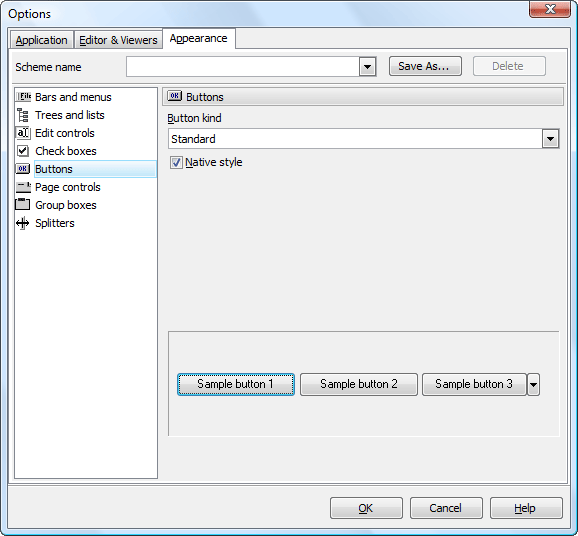Screen dimensions: 578x536
Task: Click the Splitters icon
Action: point(23,223)
